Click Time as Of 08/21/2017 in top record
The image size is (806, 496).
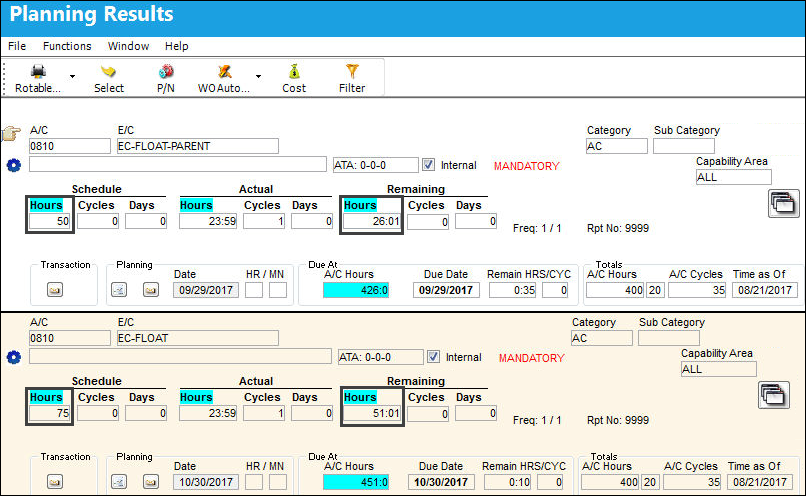pyautogui.click(x=765, y=290)
